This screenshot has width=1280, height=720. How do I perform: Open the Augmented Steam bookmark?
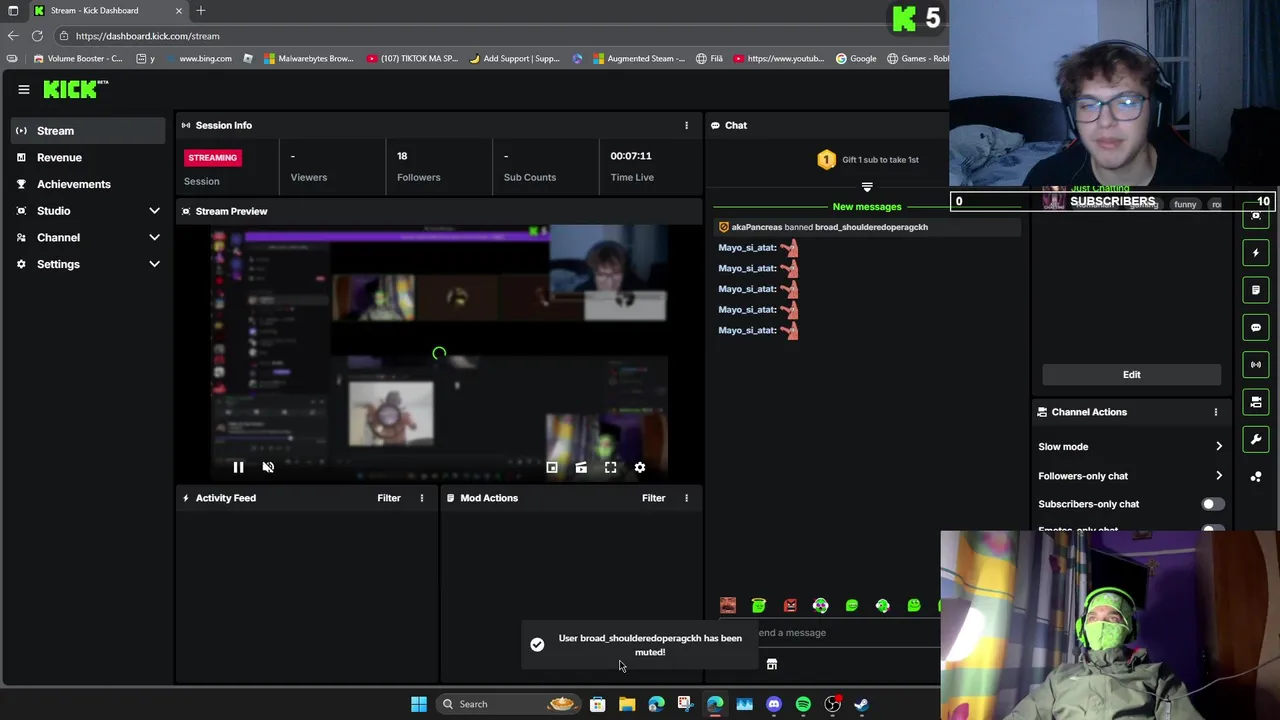tap(638, 59)
